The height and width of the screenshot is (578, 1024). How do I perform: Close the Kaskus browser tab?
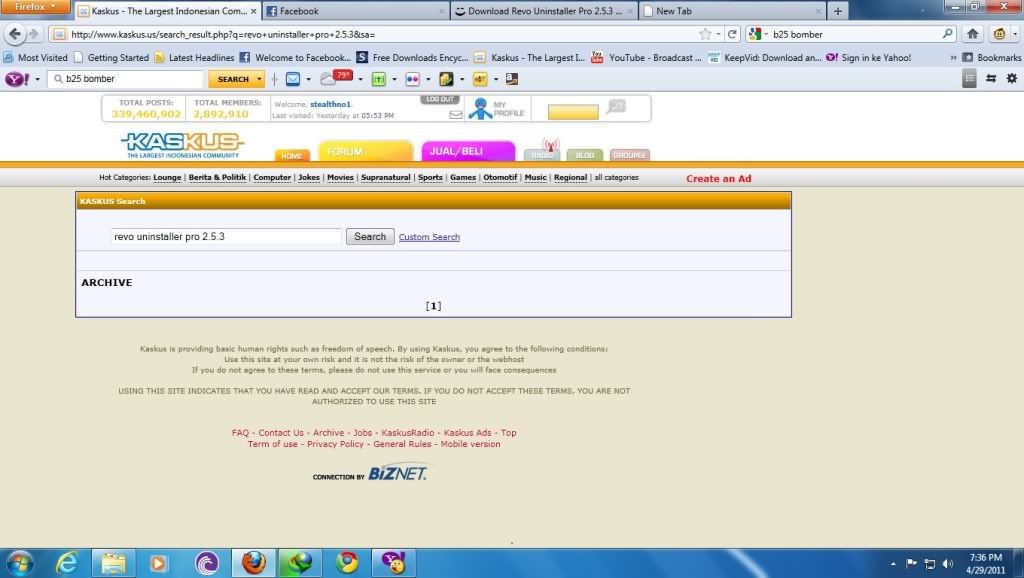253,11
